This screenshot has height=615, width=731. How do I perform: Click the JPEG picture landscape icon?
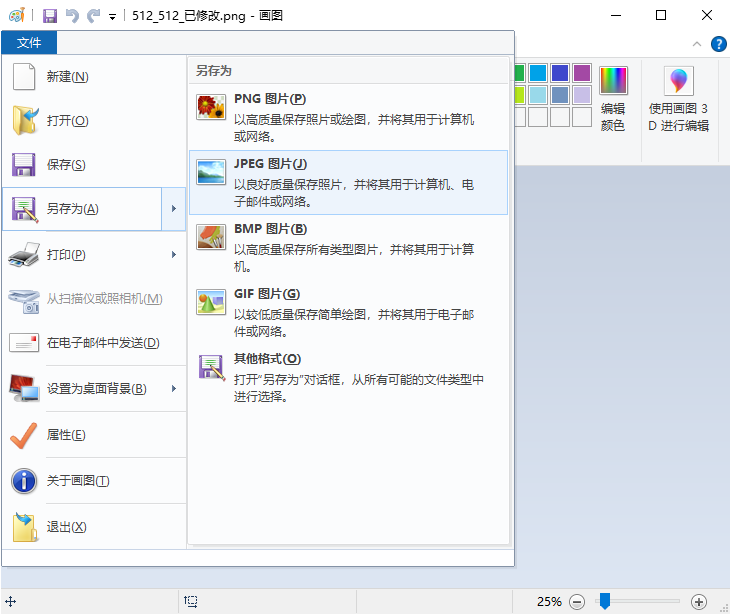pyautogui.click(x=211, y=172)
